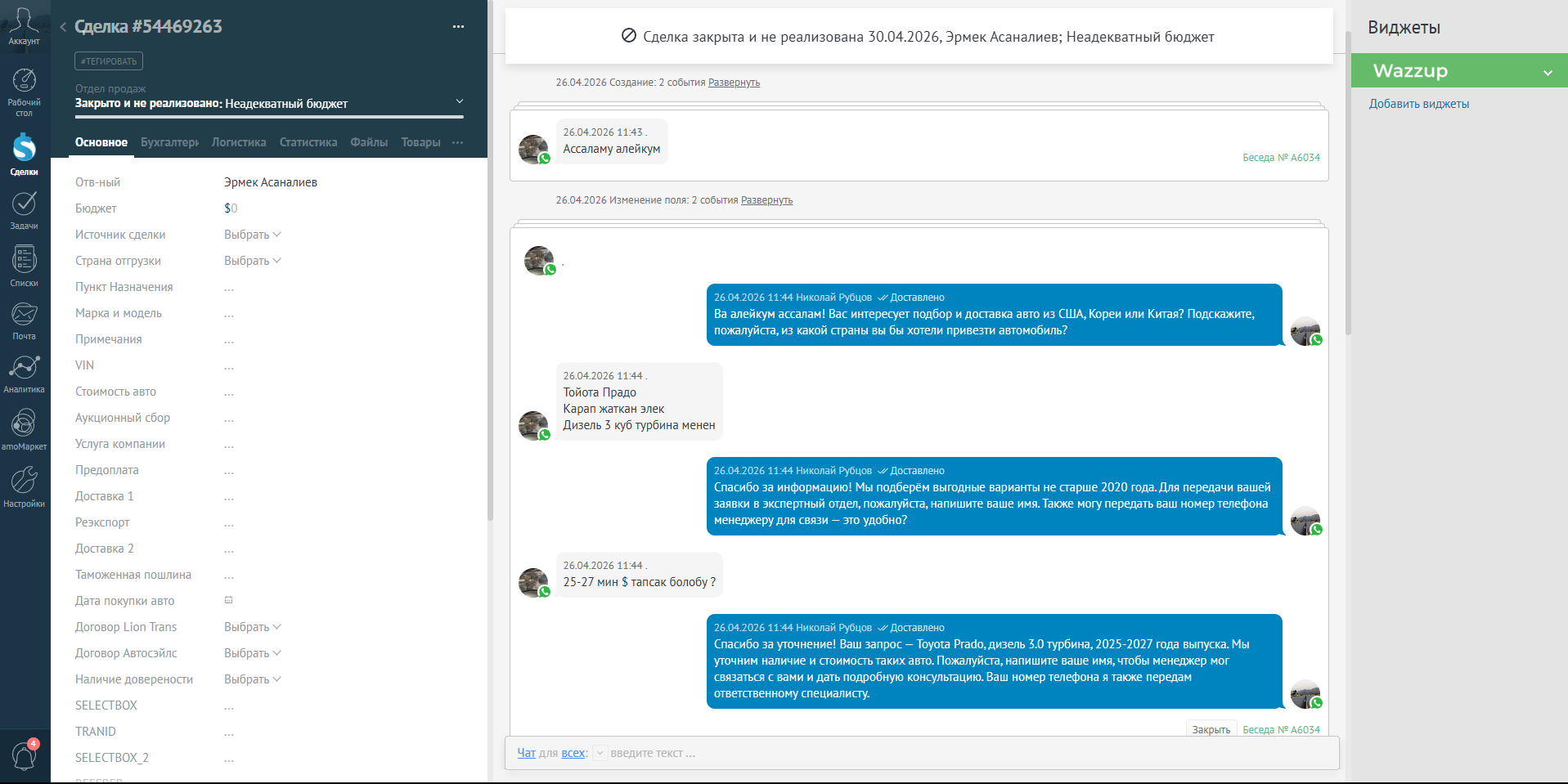Viewport: 1568px width, 784px height.
Task: Open the deal three-dots menu
Action: (458, 27)
